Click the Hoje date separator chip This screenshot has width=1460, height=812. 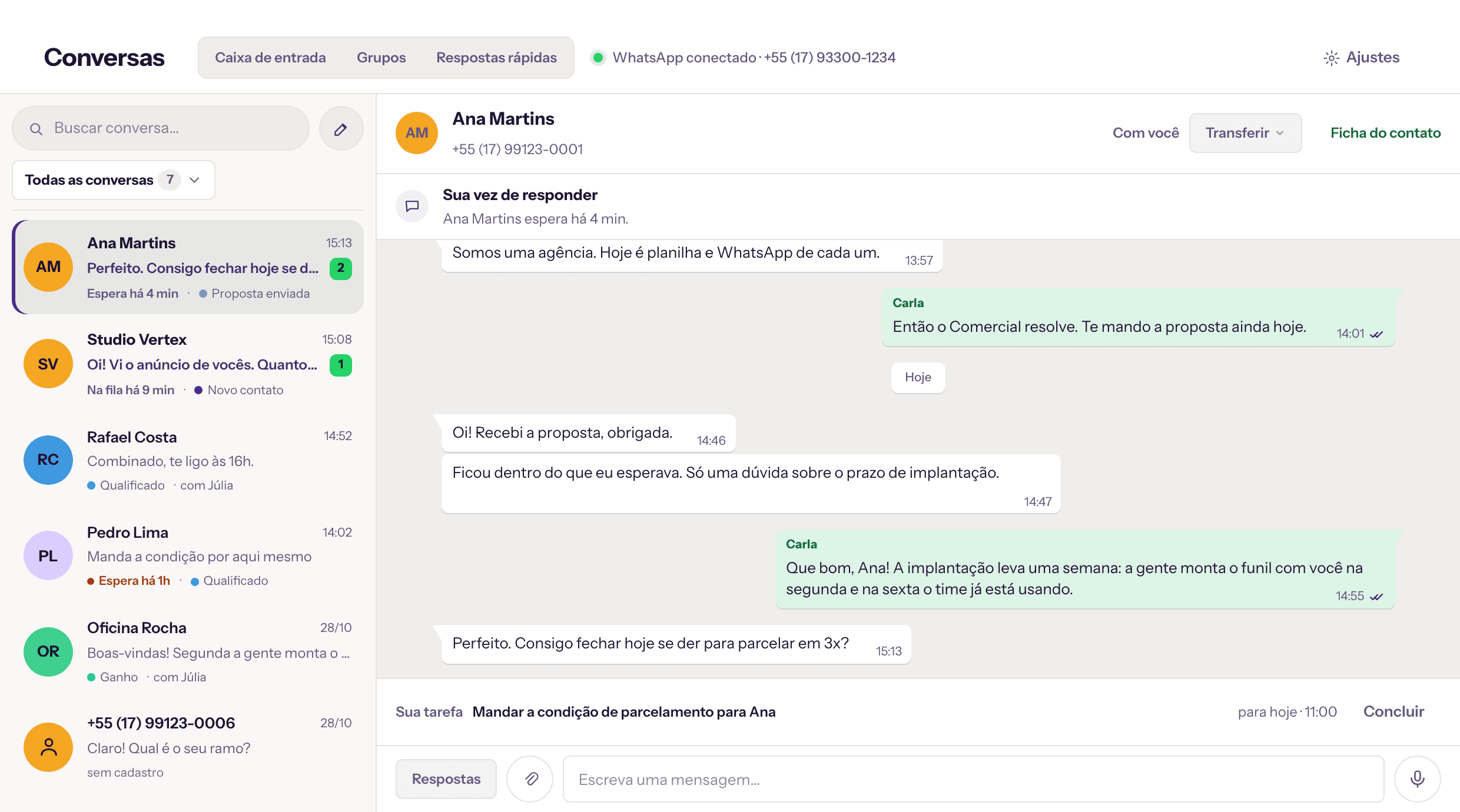tap(918, 377)
